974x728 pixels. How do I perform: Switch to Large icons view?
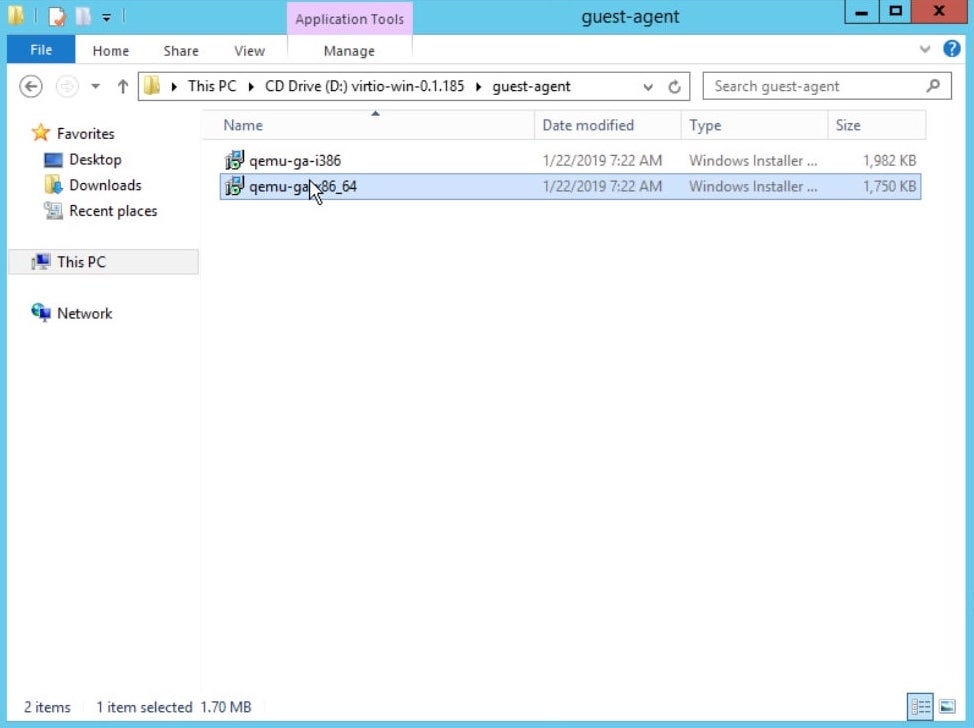[x=946, y=707]
